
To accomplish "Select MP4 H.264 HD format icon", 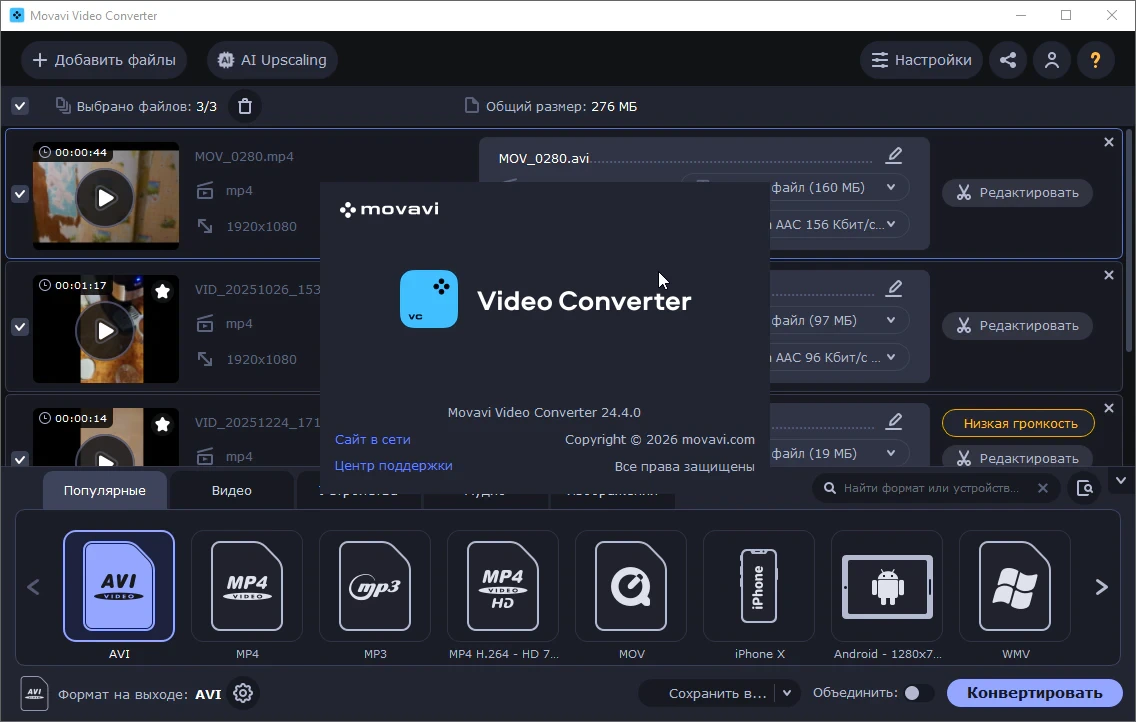I will 503,586.
